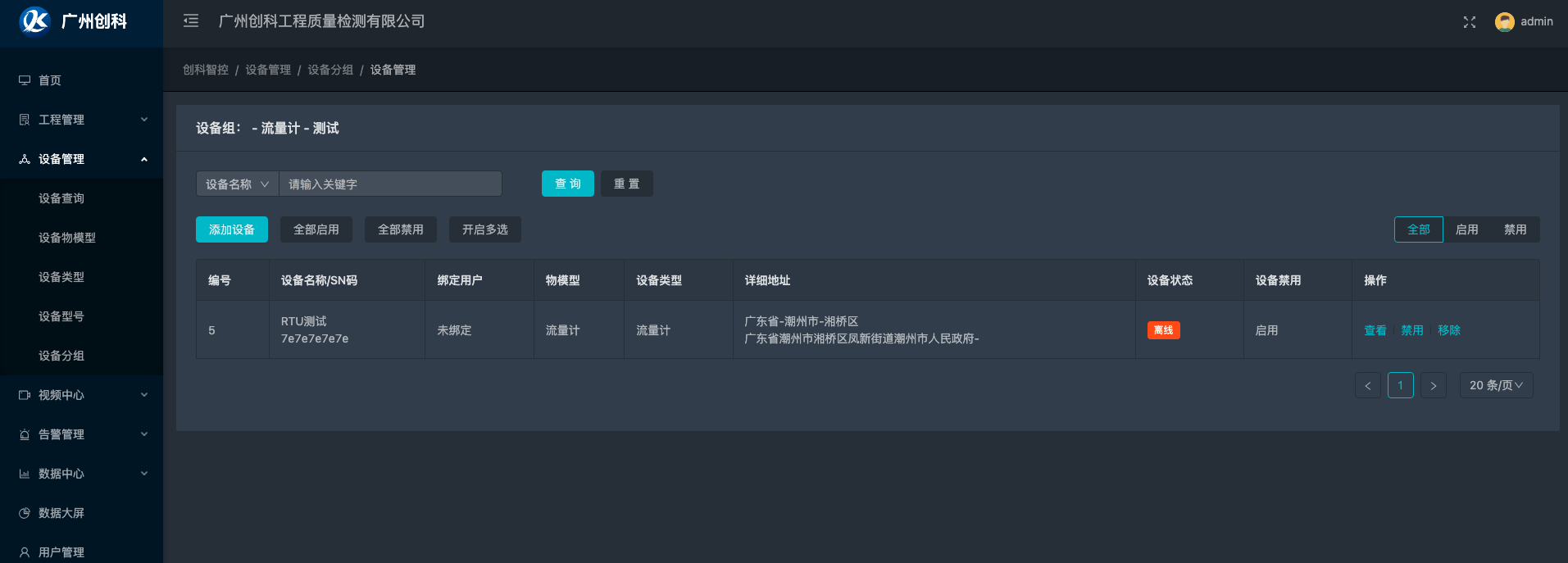Open the 设备名称 search field dropdown
Viewport: 1568px width, 563px height.
(238, 184)
